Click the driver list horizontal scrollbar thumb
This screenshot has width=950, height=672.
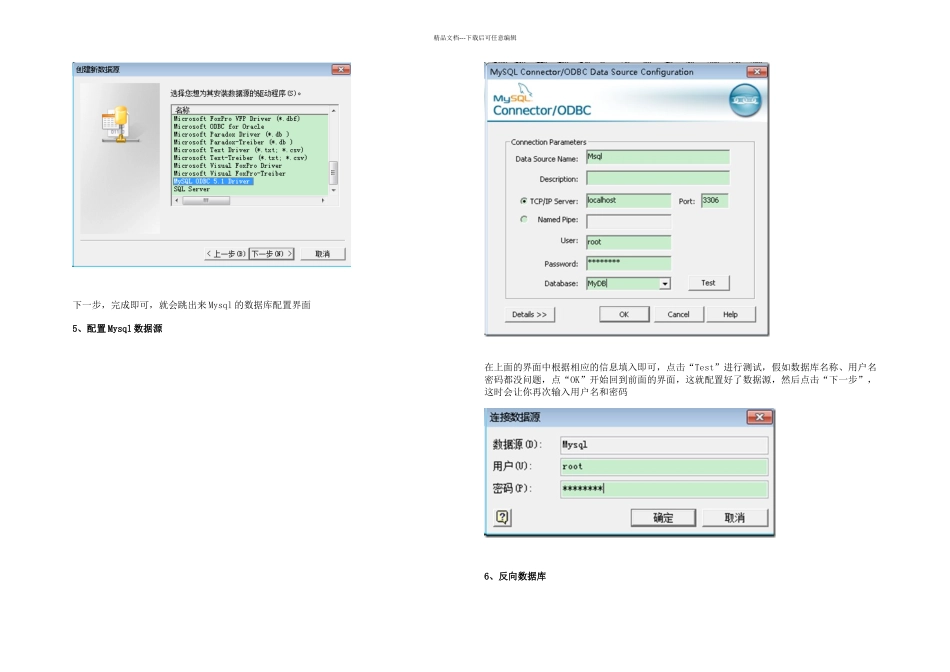[x=206, y=200]
